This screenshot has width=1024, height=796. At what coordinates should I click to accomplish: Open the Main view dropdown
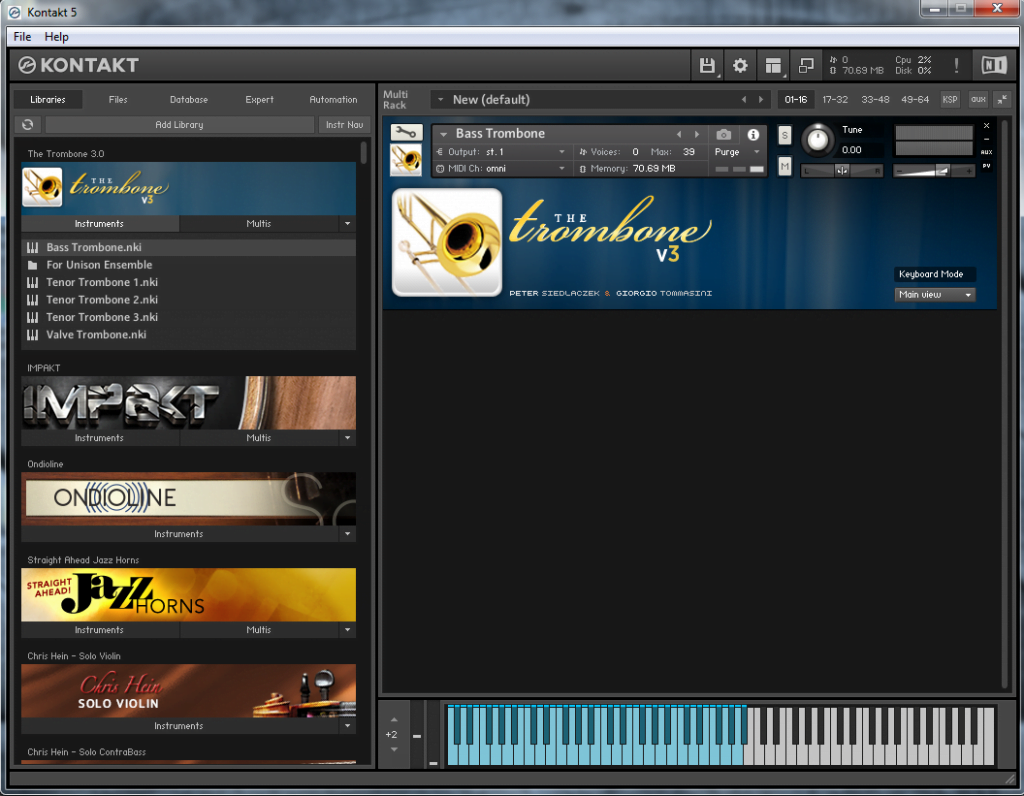(x=935, y=295)
